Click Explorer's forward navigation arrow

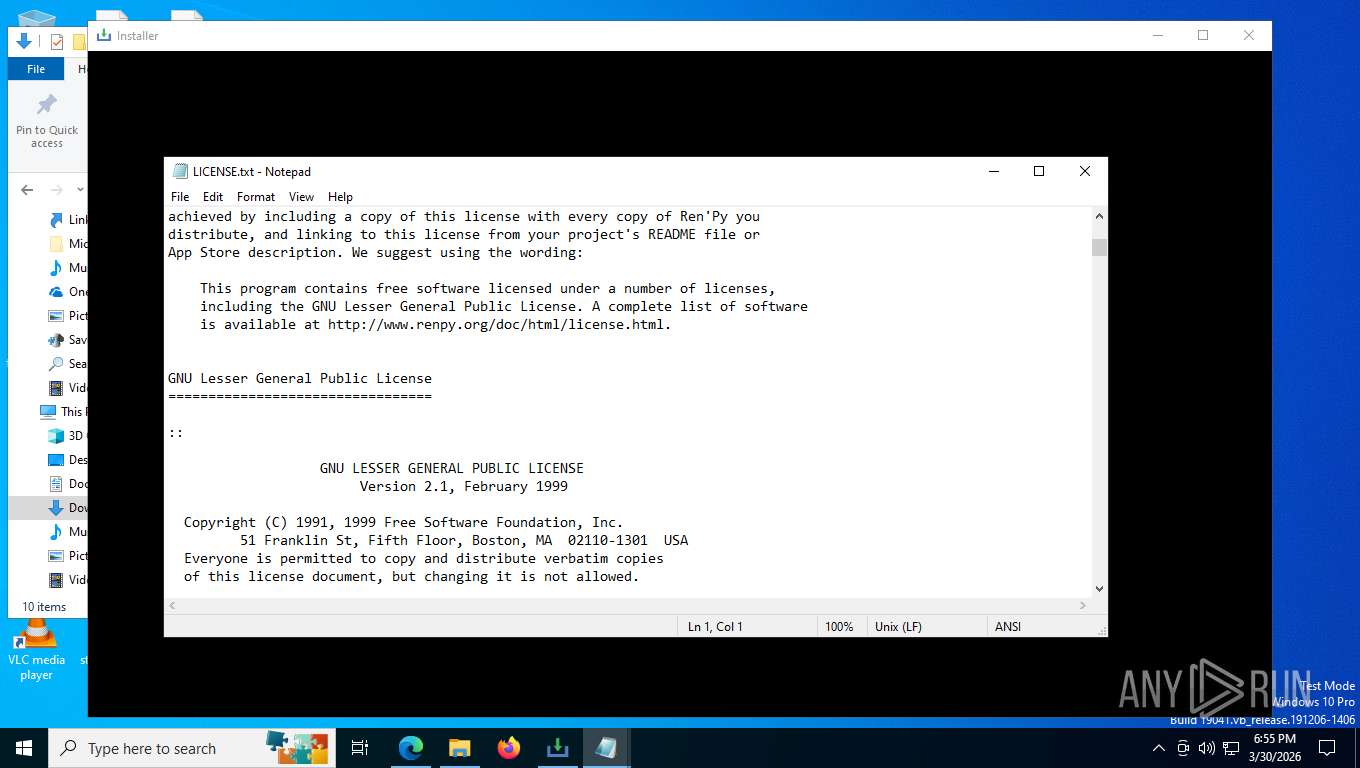click(x=57, y=189)
